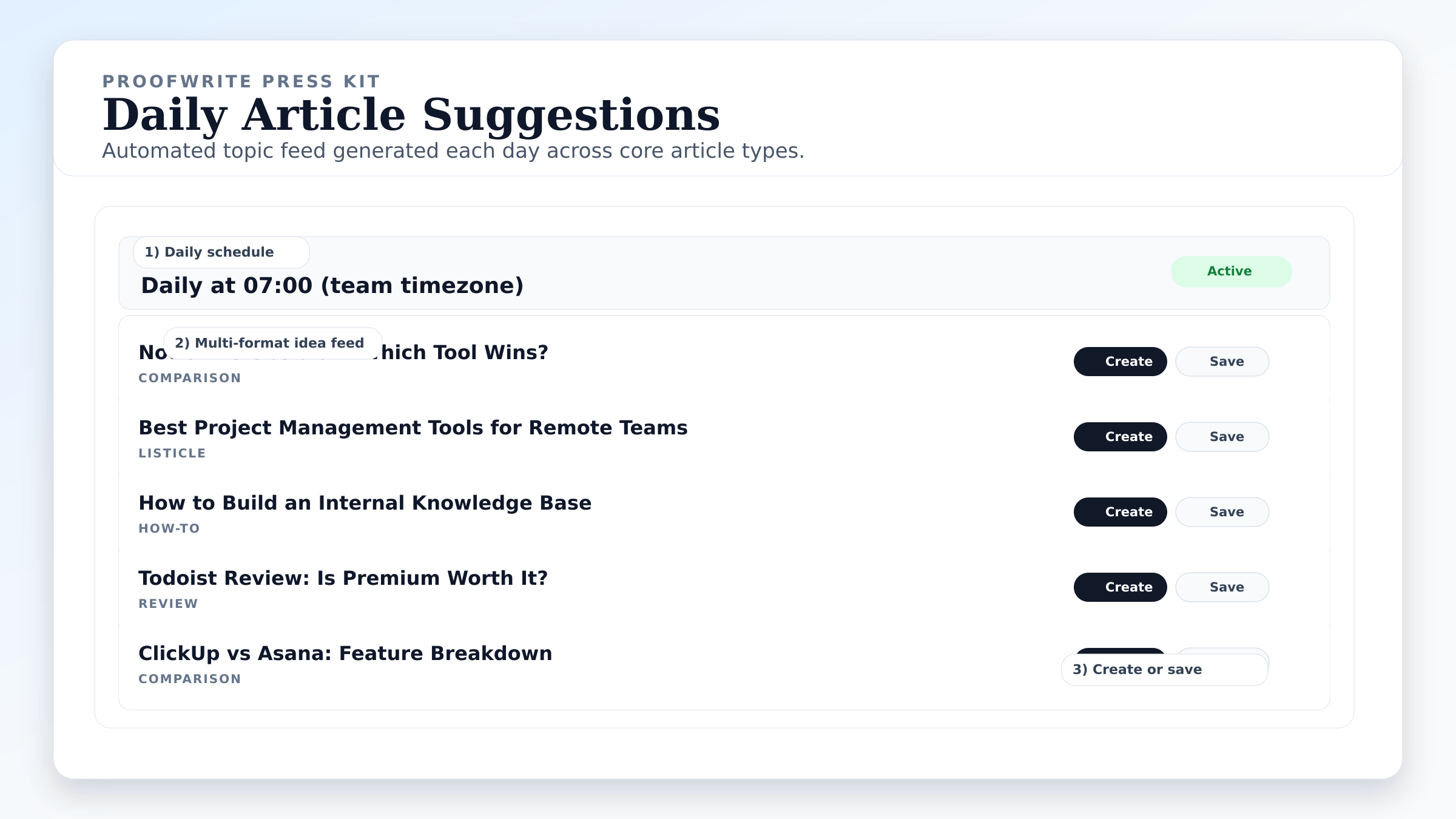The image size is (1456, 819).
Task: Create the Internal Knowledge Base how-to article
Action: 1119,511
